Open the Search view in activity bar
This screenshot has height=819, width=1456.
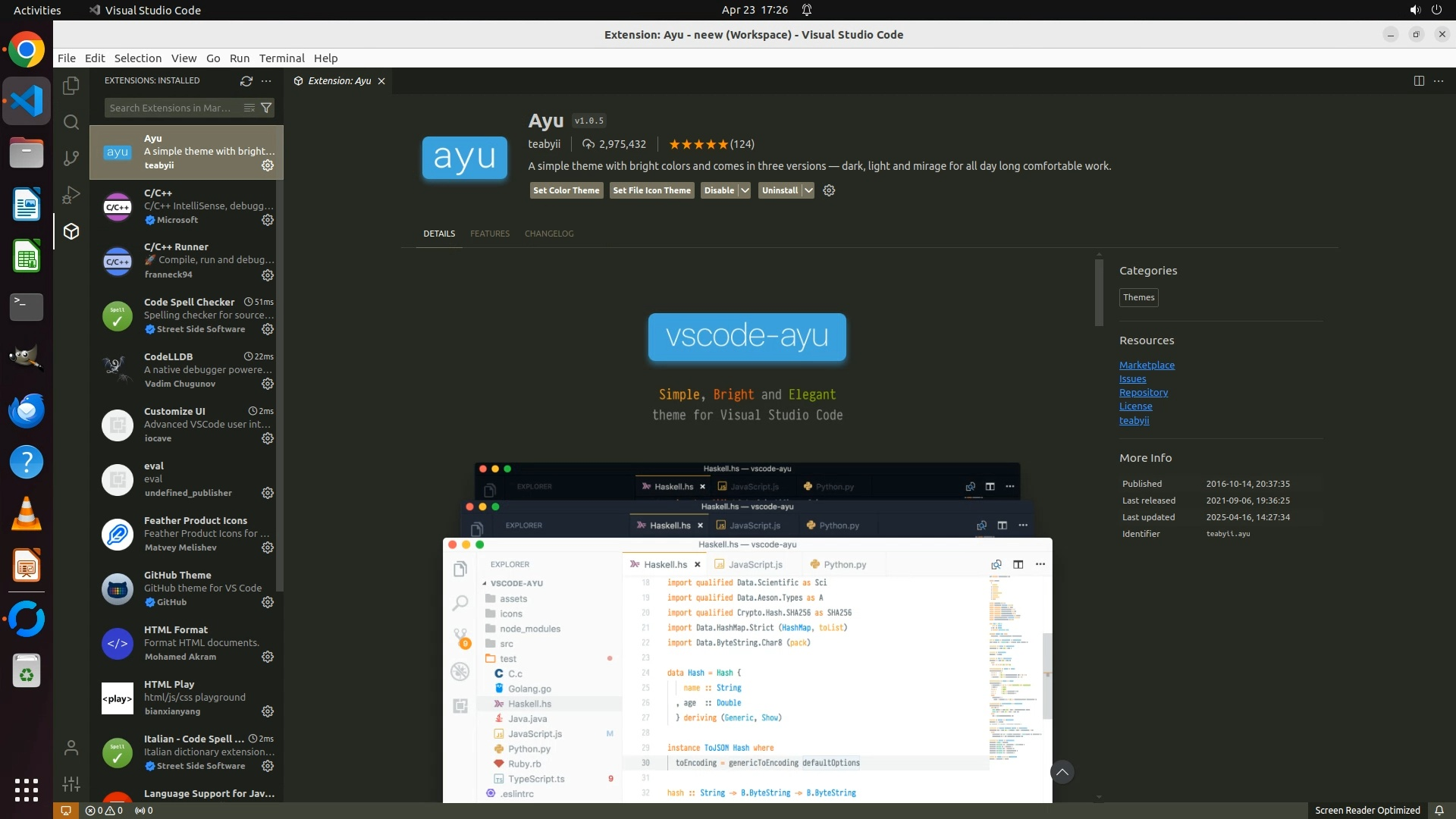coord(71,122)
